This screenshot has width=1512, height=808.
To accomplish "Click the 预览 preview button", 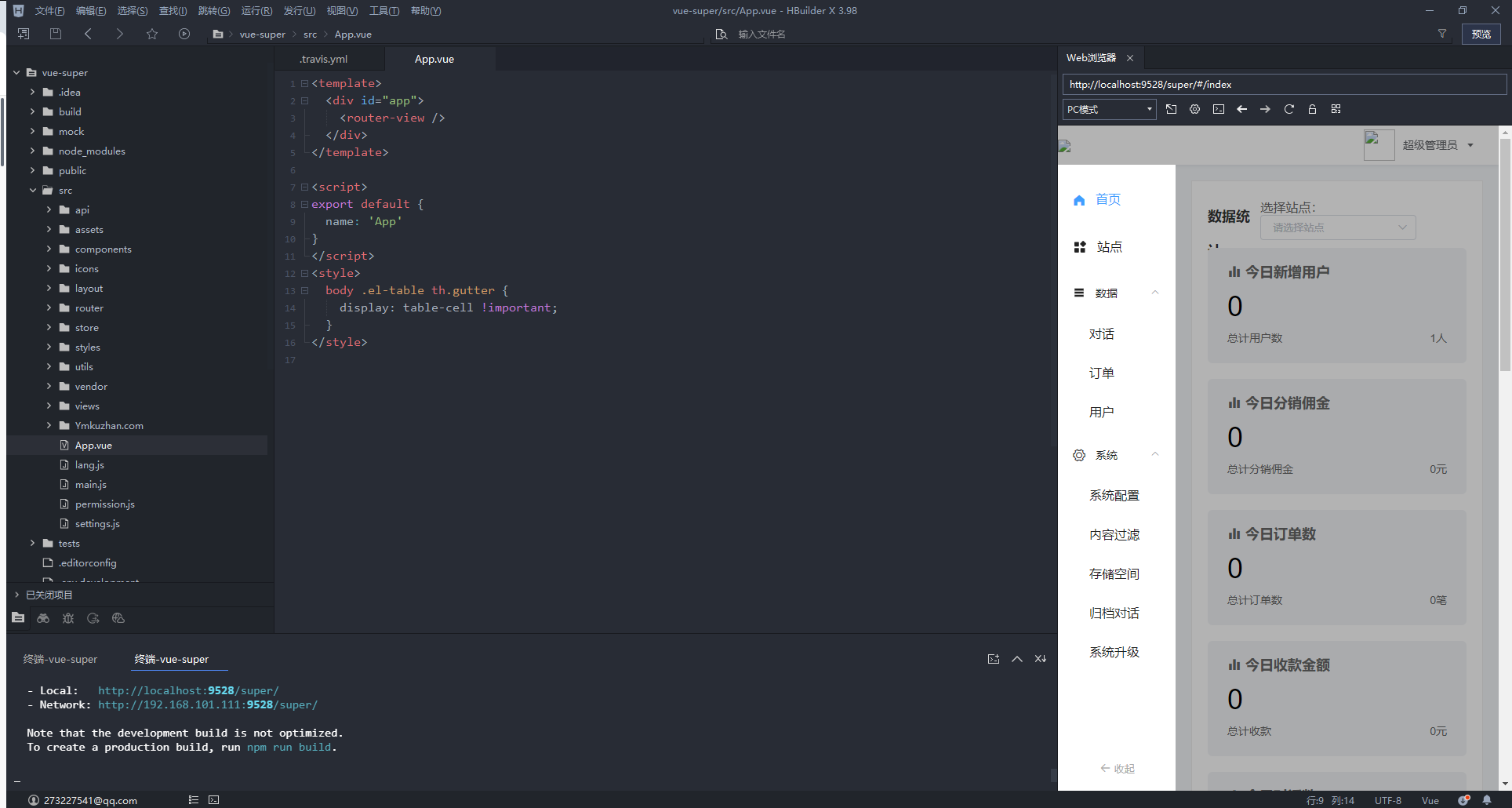I will (x=1481, y=34).
